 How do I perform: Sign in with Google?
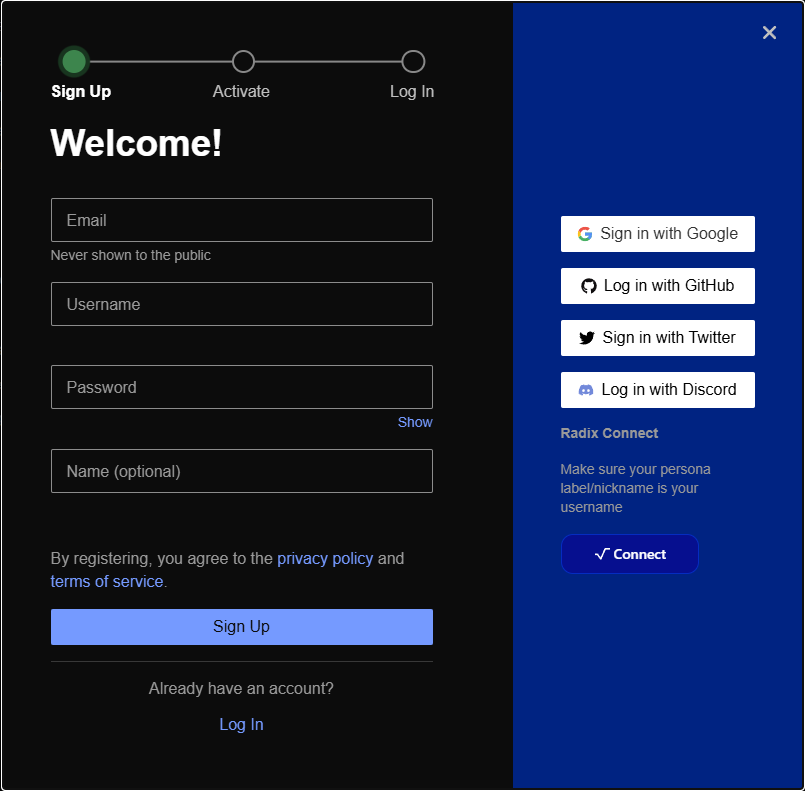tap(657, 233)
